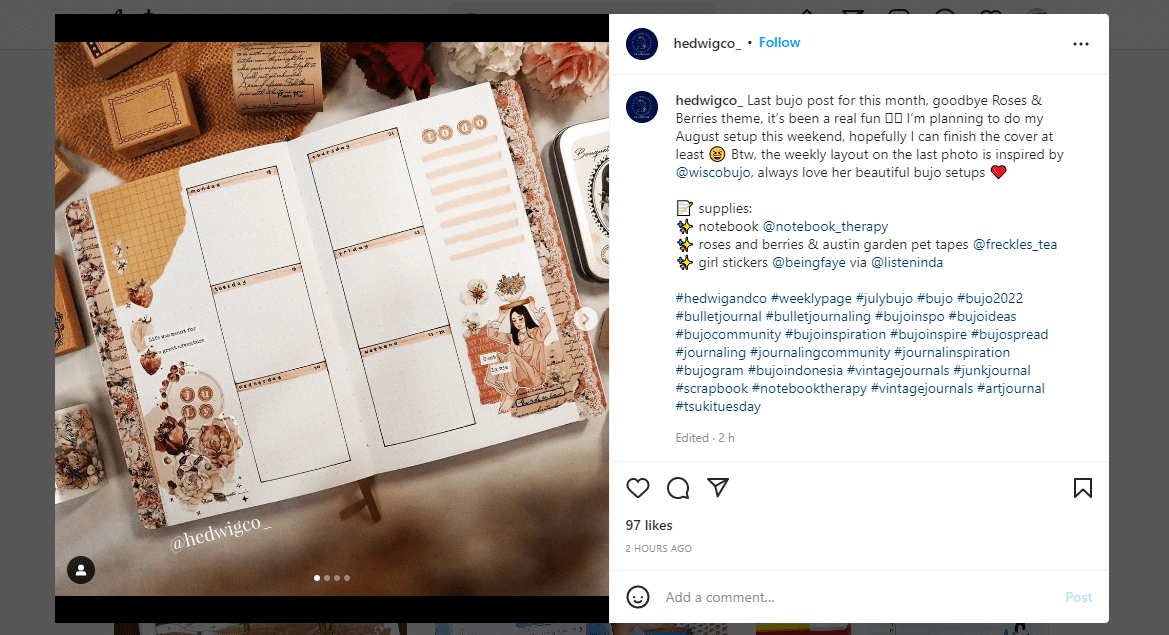
Task: Open the #tsukituesday hashtag
Action: pyautogui.click(x=718, y=407)
